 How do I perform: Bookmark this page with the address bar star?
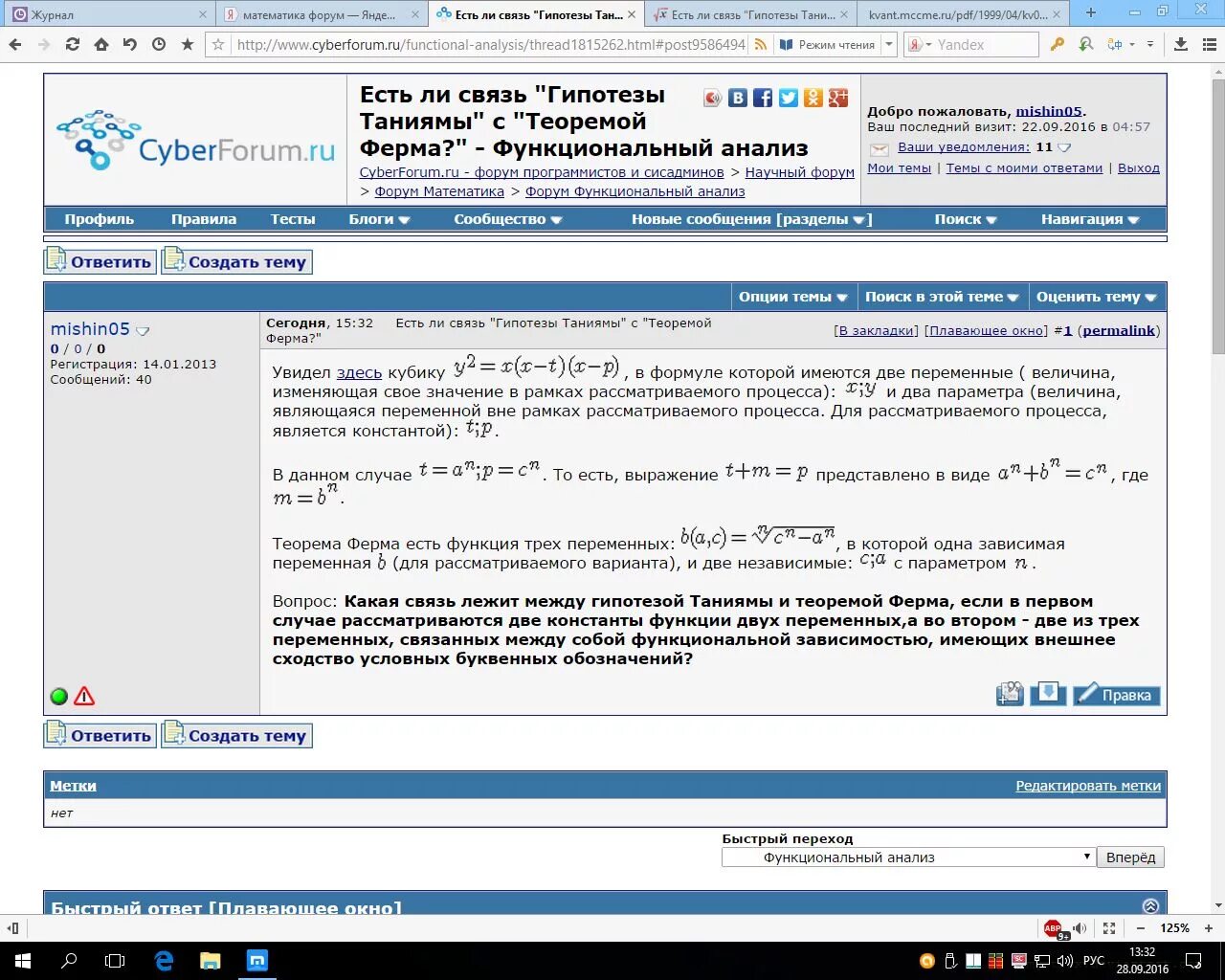coord(218,45)
